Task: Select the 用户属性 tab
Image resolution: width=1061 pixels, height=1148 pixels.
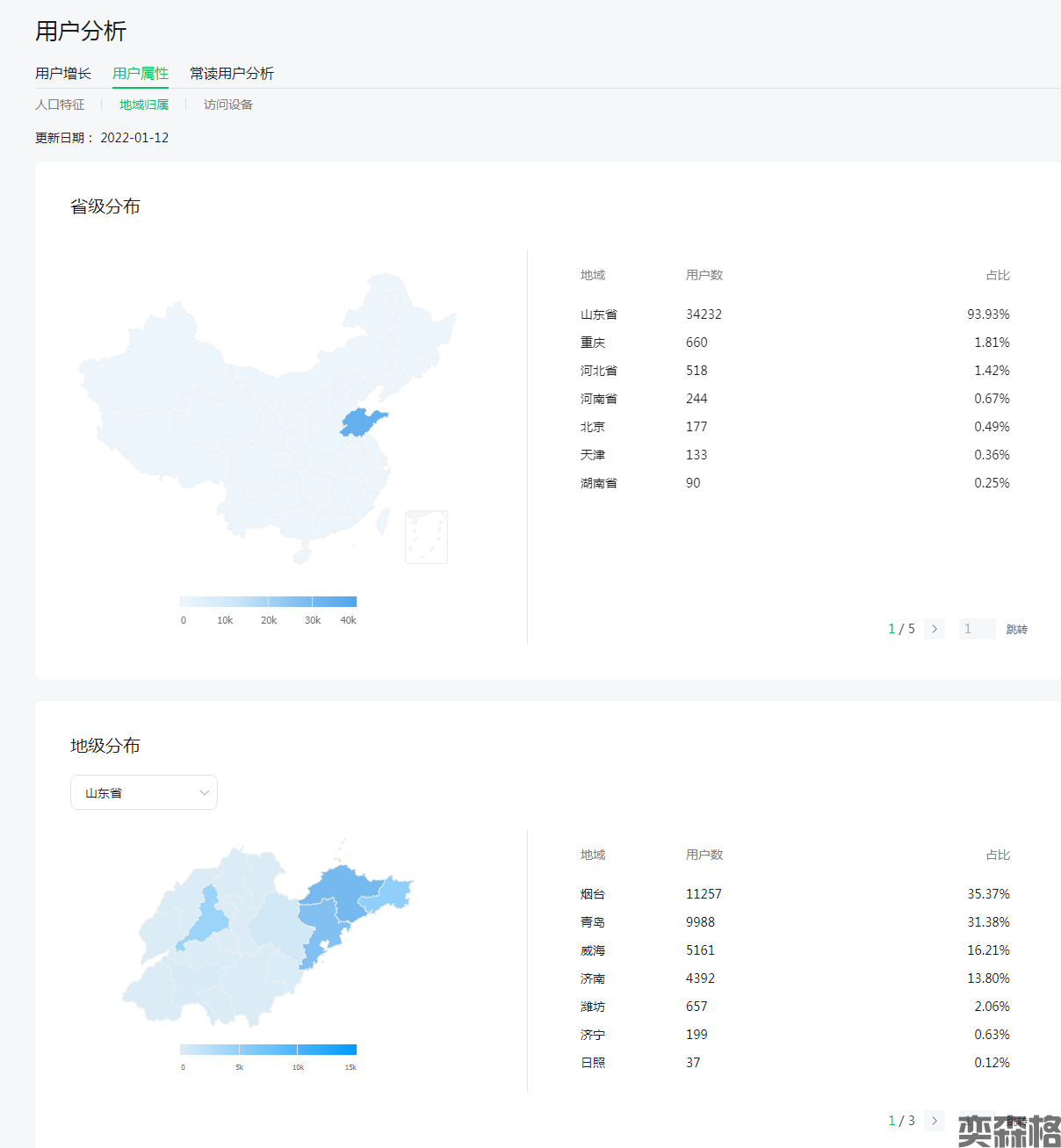Action: tap(141, 74)
